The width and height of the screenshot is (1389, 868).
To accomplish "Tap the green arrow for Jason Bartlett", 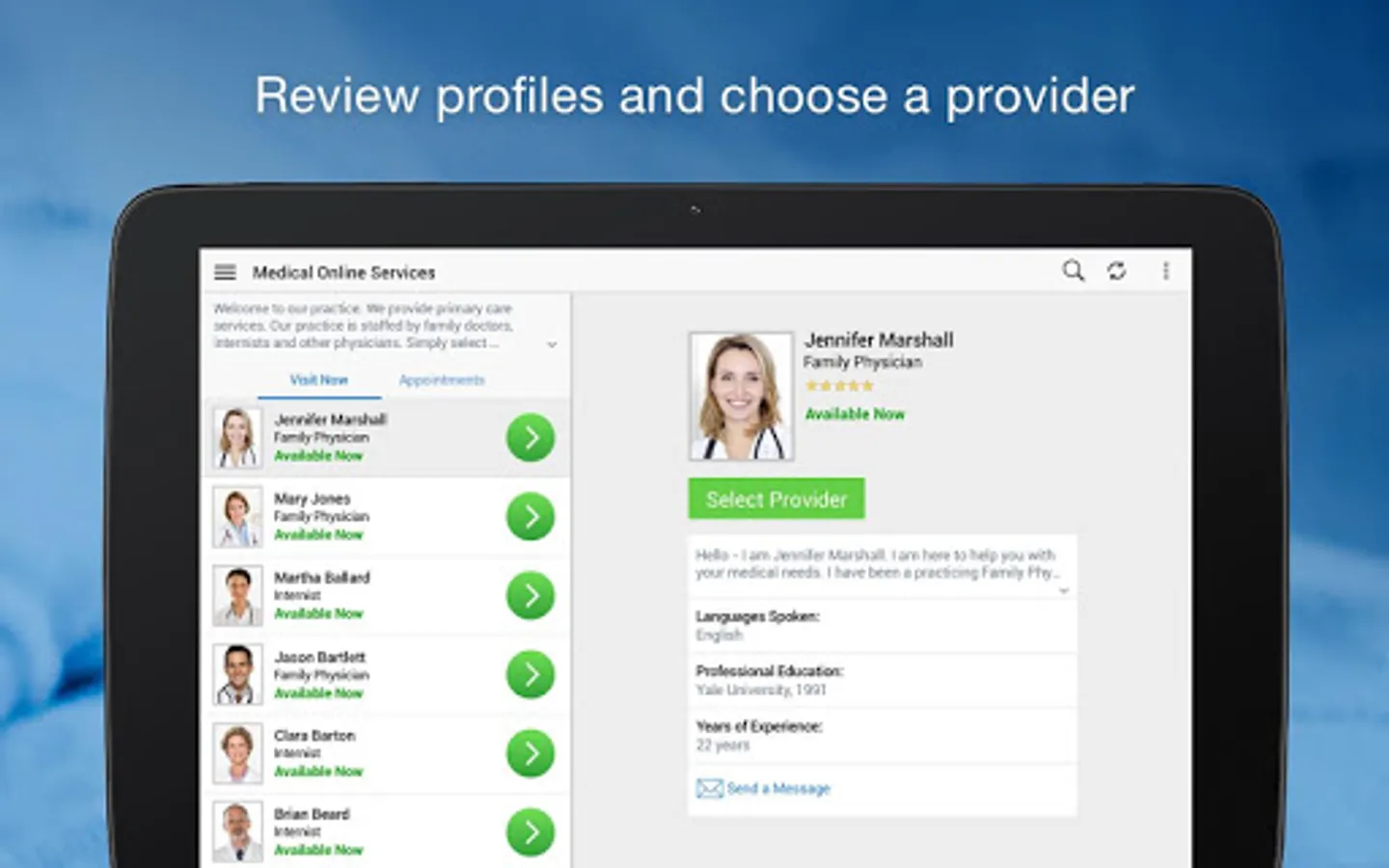I will [x=531, y=675].
